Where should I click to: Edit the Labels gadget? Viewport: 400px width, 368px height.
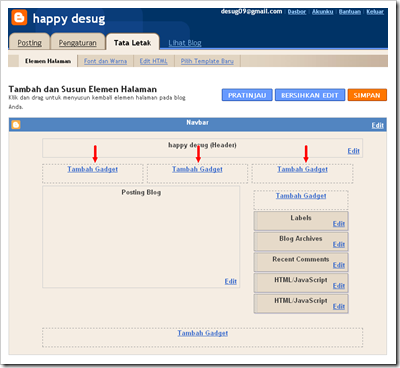[x=339, y=224]
